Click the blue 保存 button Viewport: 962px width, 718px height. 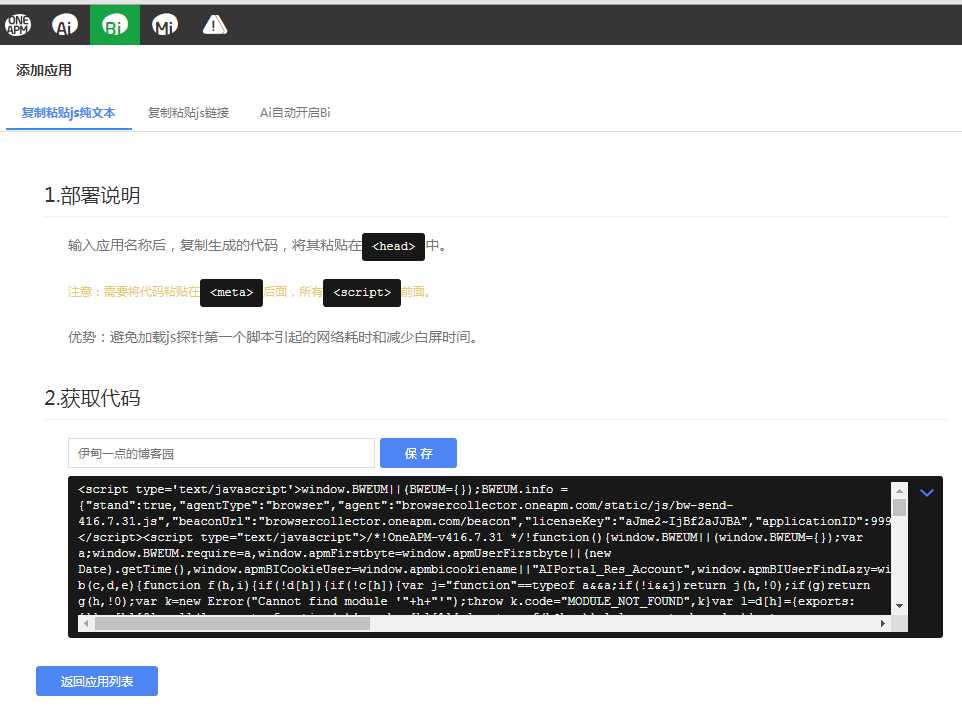pyautogui.click(x=418, y=454)
